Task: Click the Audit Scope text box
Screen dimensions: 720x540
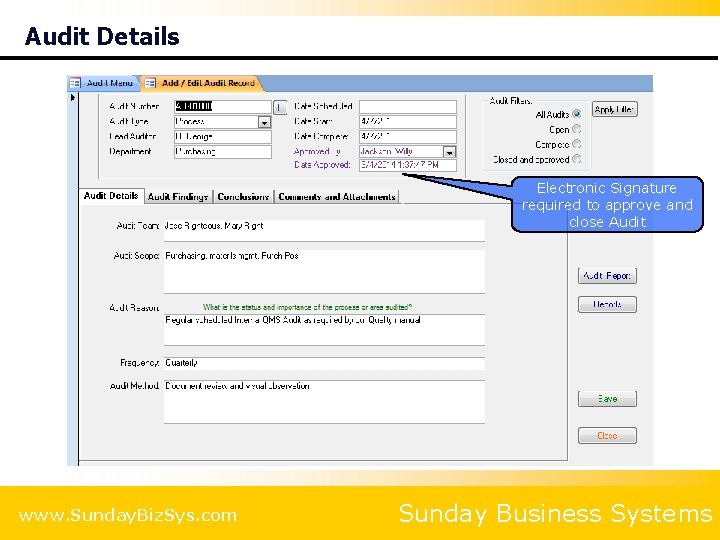Action: click(324, 271)
